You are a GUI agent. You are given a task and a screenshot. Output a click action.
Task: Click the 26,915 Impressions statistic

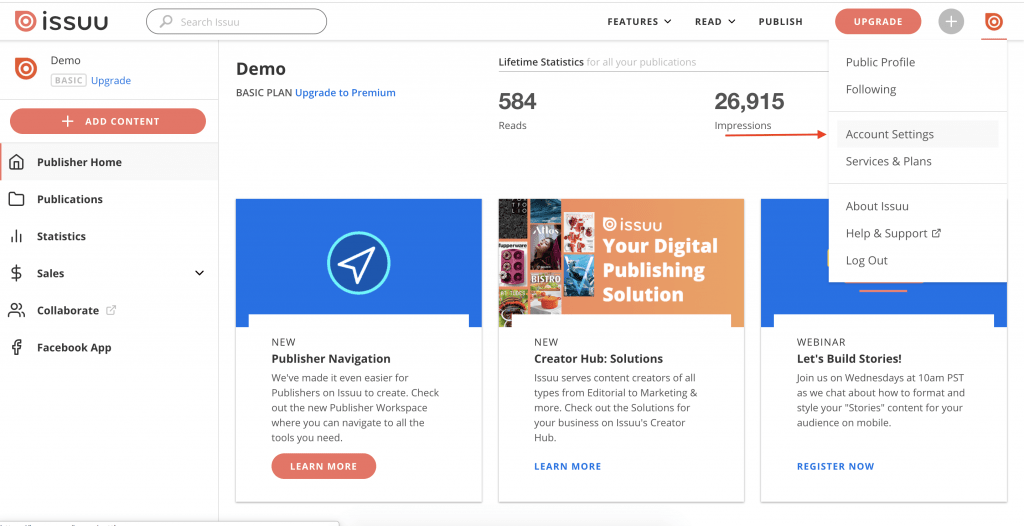coord(749,110)
